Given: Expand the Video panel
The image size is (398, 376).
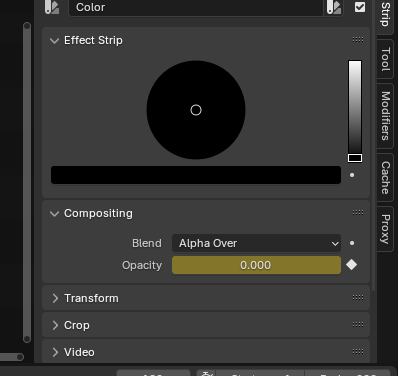Looking at the screenshot, I should [55, 352].
